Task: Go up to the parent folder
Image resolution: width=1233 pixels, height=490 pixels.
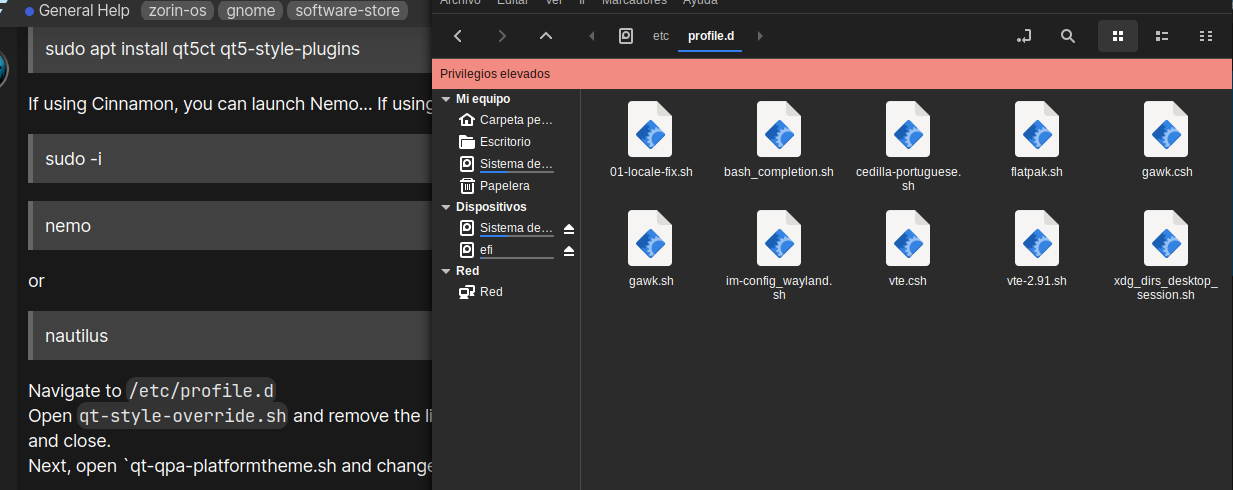Action: (x=545, y=36)
